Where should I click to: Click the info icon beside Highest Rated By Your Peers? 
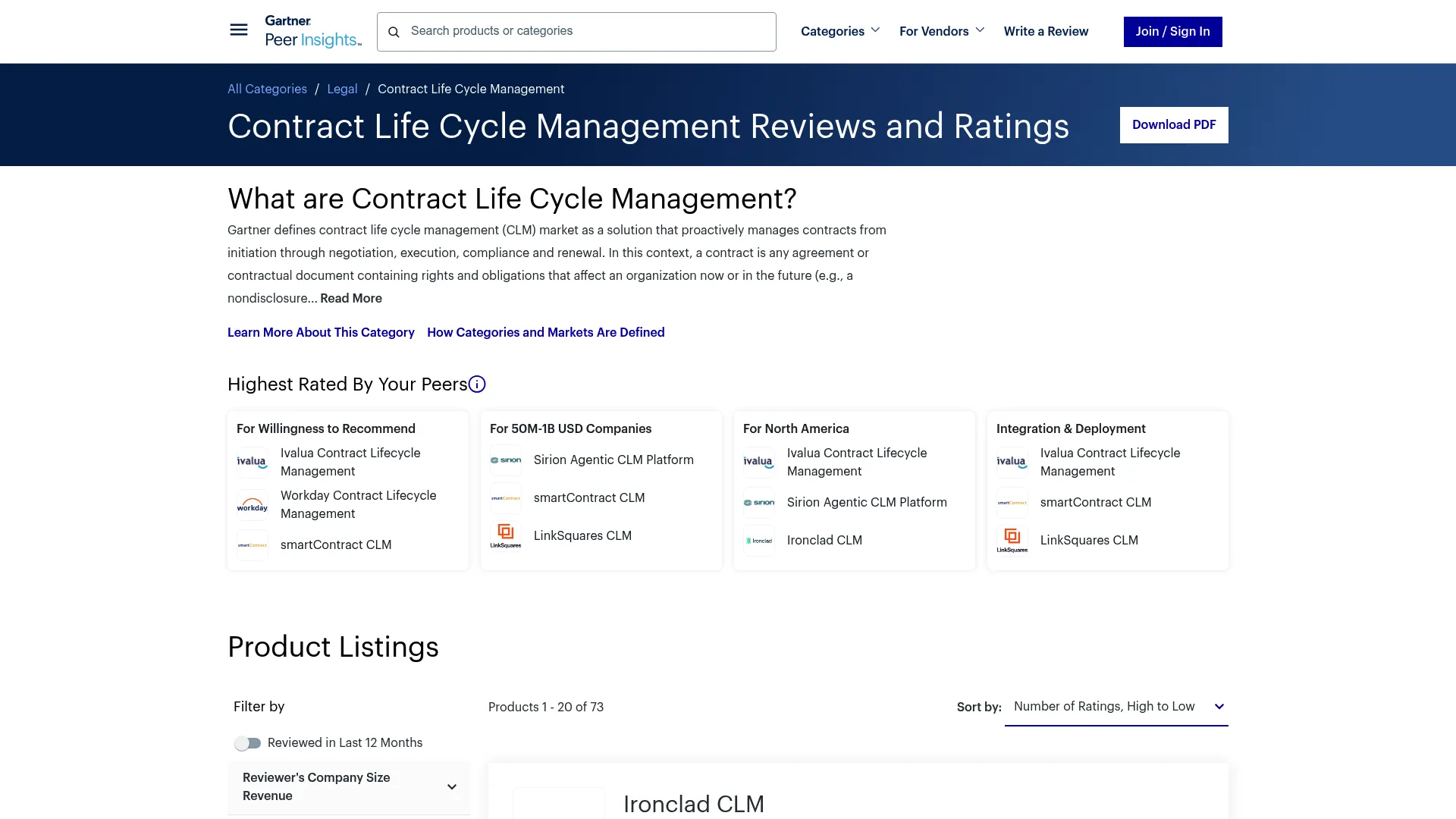pos(477,384)
